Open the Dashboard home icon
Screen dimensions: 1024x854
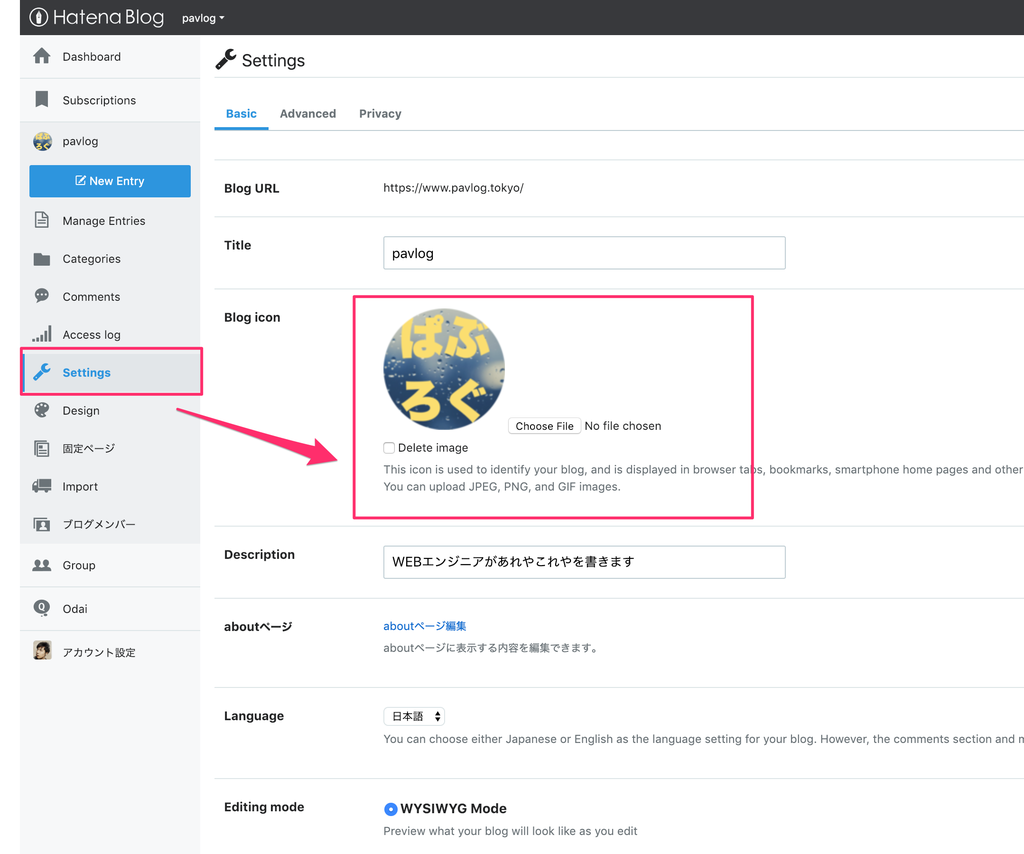point(42,56)
